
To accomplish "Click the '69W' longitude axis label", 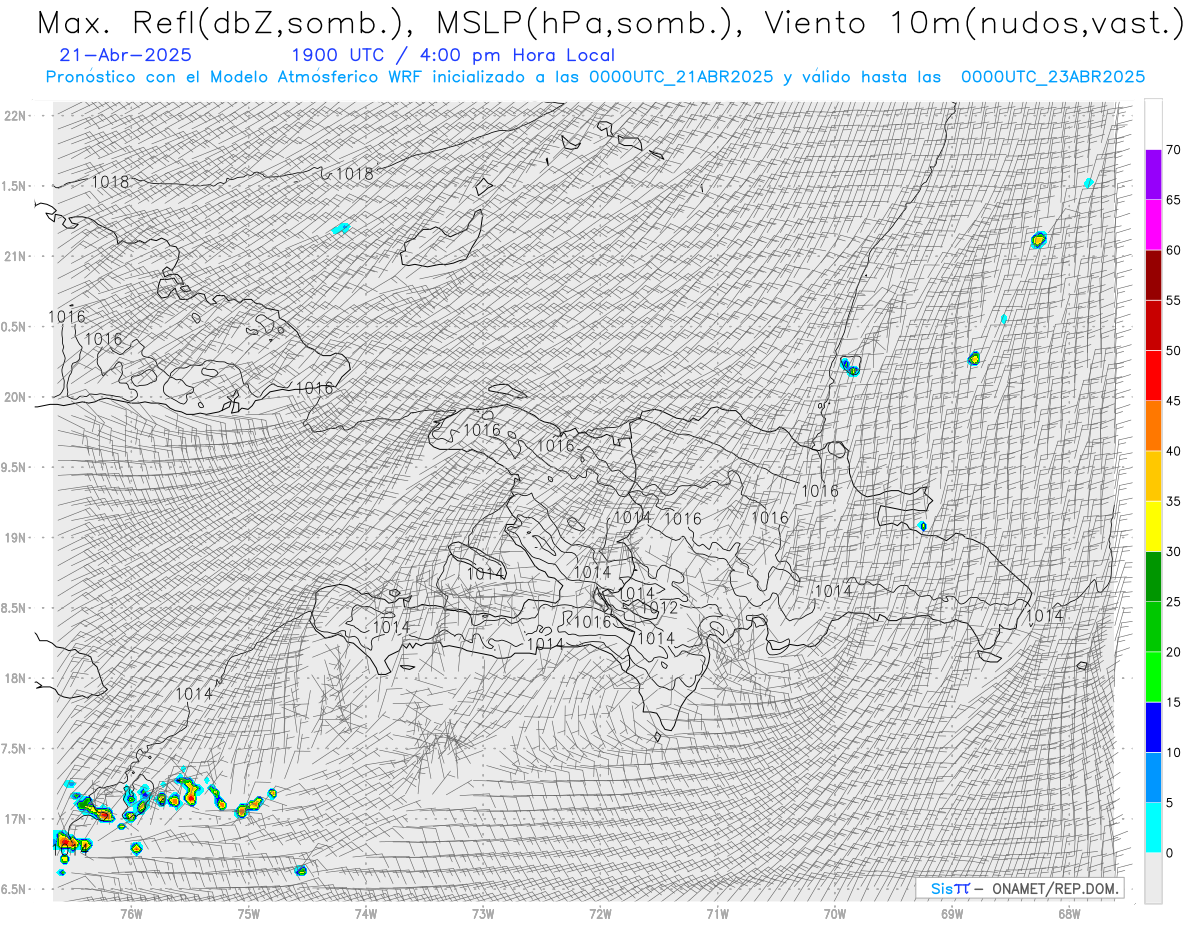I will (951, 912).
